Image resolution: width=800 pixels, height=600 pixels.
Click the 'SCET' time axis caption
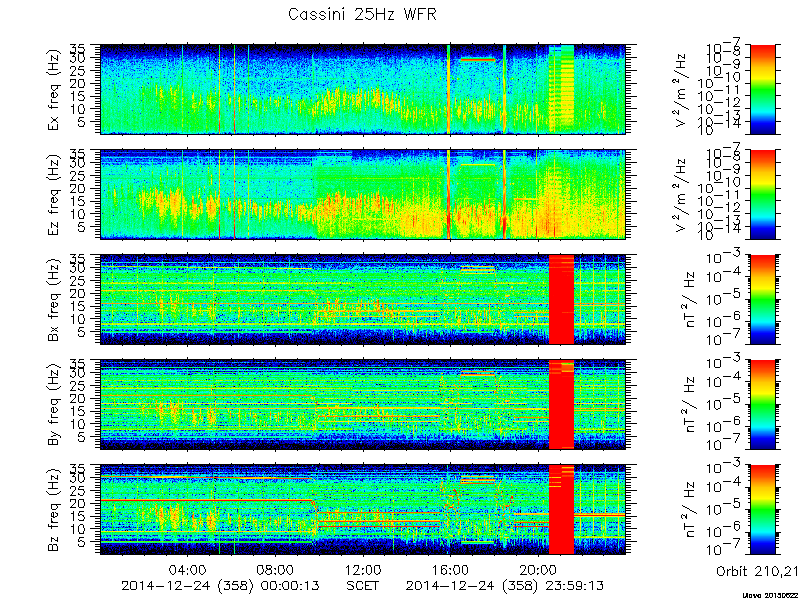pyautogui.click(x=363, y=586)
